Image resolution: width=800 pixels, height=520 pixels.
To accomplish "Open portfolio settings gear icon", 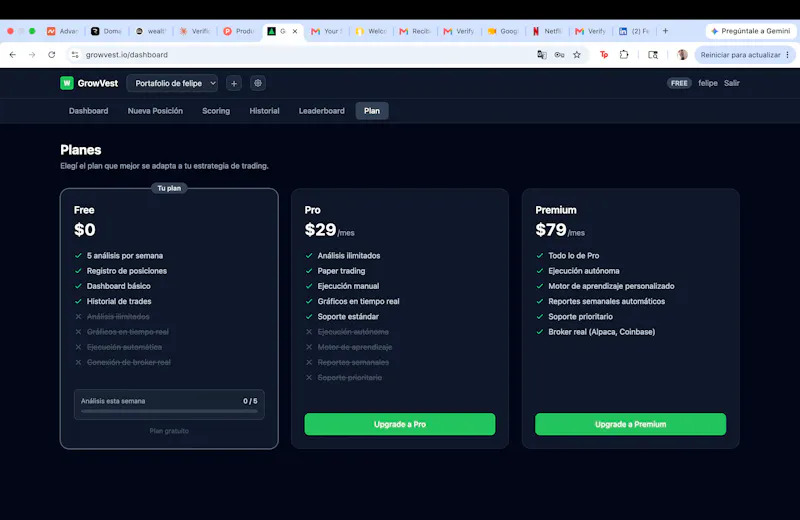I will pyautogui.click(x=258, y=83).
